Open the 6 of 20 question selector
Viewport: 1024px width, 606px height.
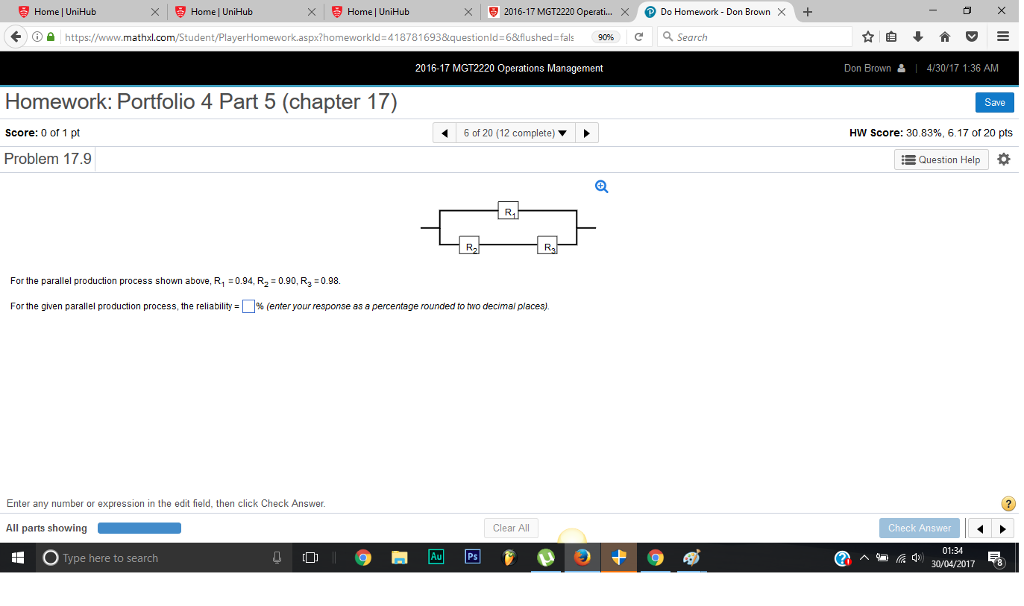click(x=515, y=131)
